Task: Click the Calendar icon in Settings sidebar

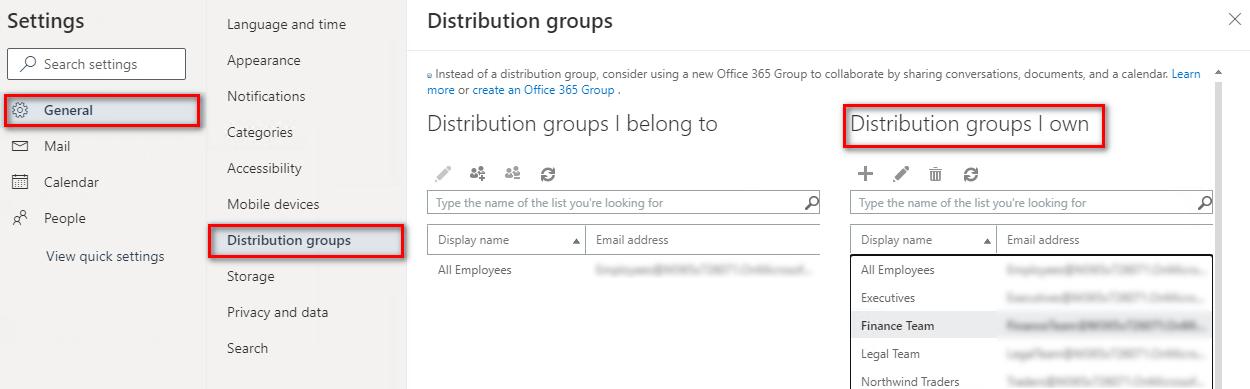Action: tap(20, 182)
